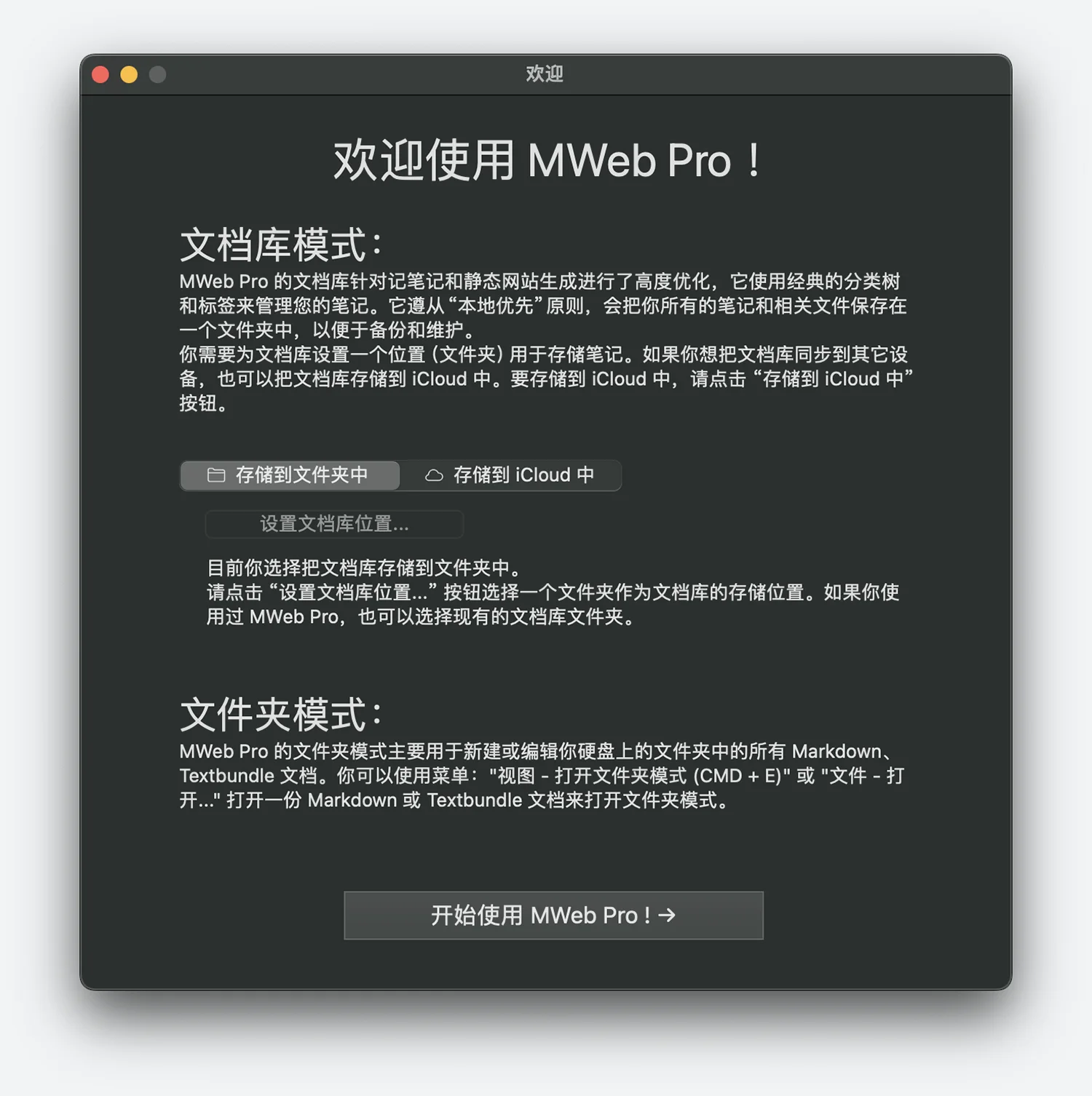Click the 文档库模式 section heading
Viewport: 1092px width, 1096px height.
[x=281, y=245]
